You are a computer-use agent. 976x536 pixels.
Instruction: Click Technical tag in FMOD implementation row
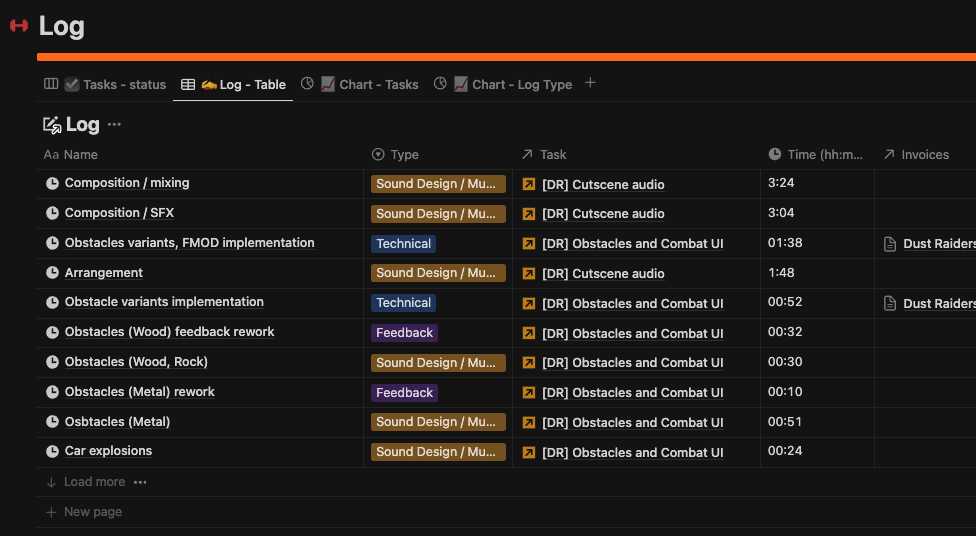coord(403,243)
